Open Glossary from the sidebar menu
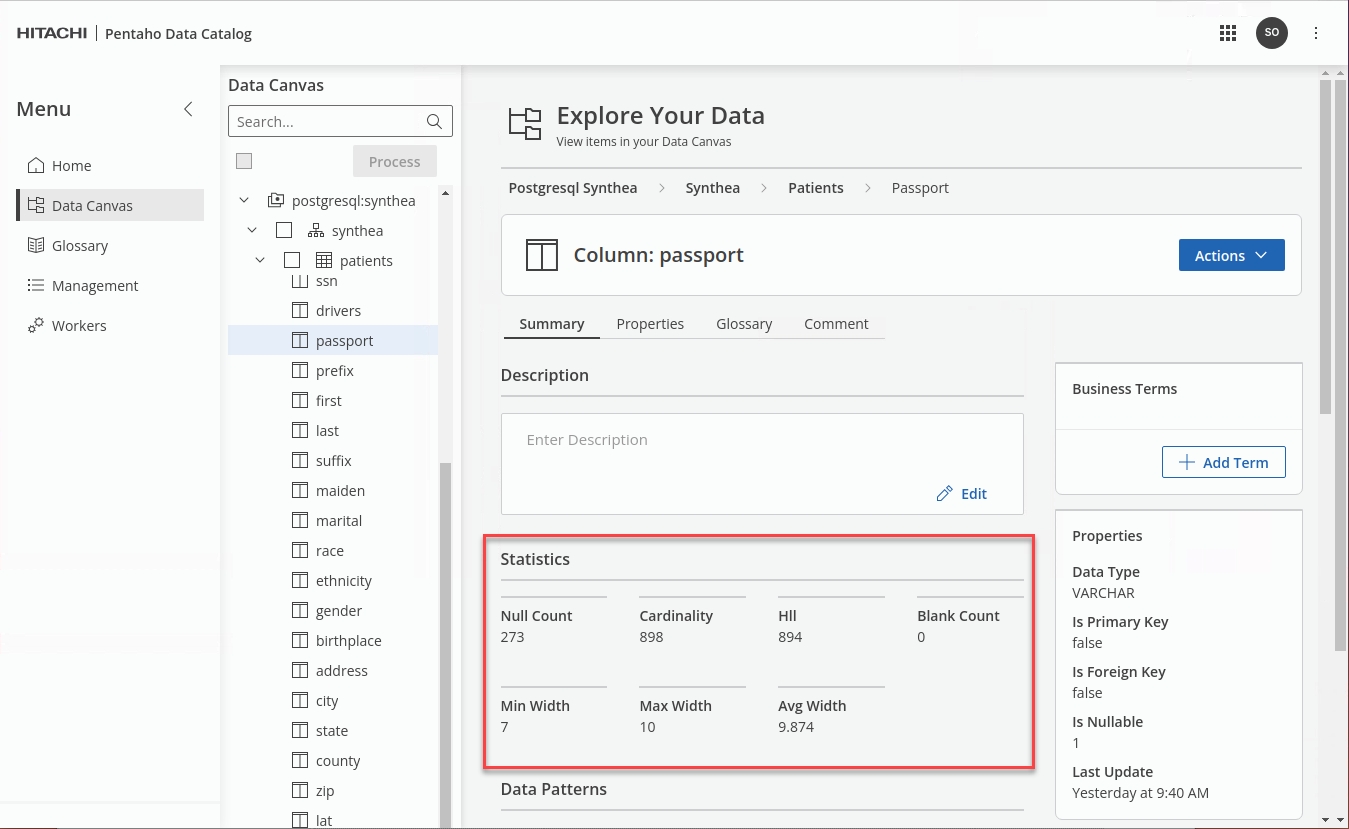The height and width of the screenshot is (829, 1349). coord(79,246)
